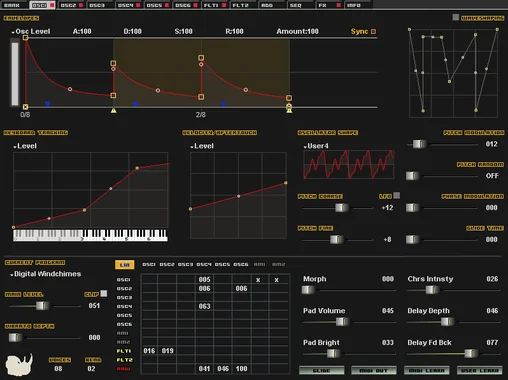This screenshot has width=508, height=380.
Task: Click matrix cell 063 in OSC4 row
Action: 204,306
